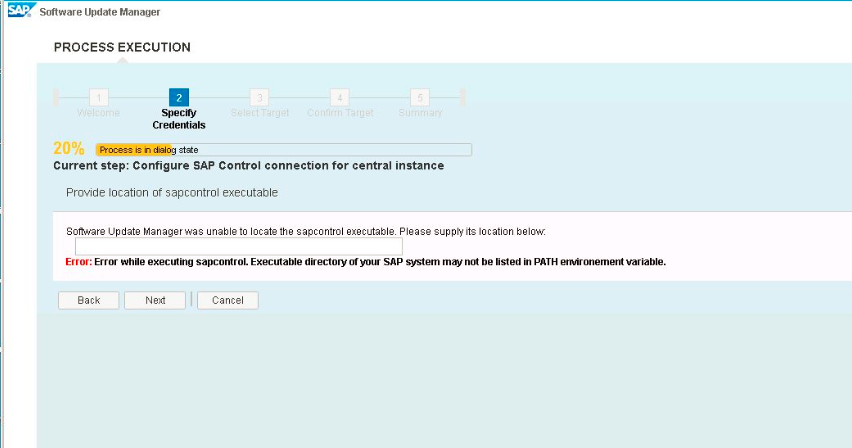852x448 pixels.
Task: Click the 'Error while executing sapcontrol' message
Action: [x=380, y=262]
